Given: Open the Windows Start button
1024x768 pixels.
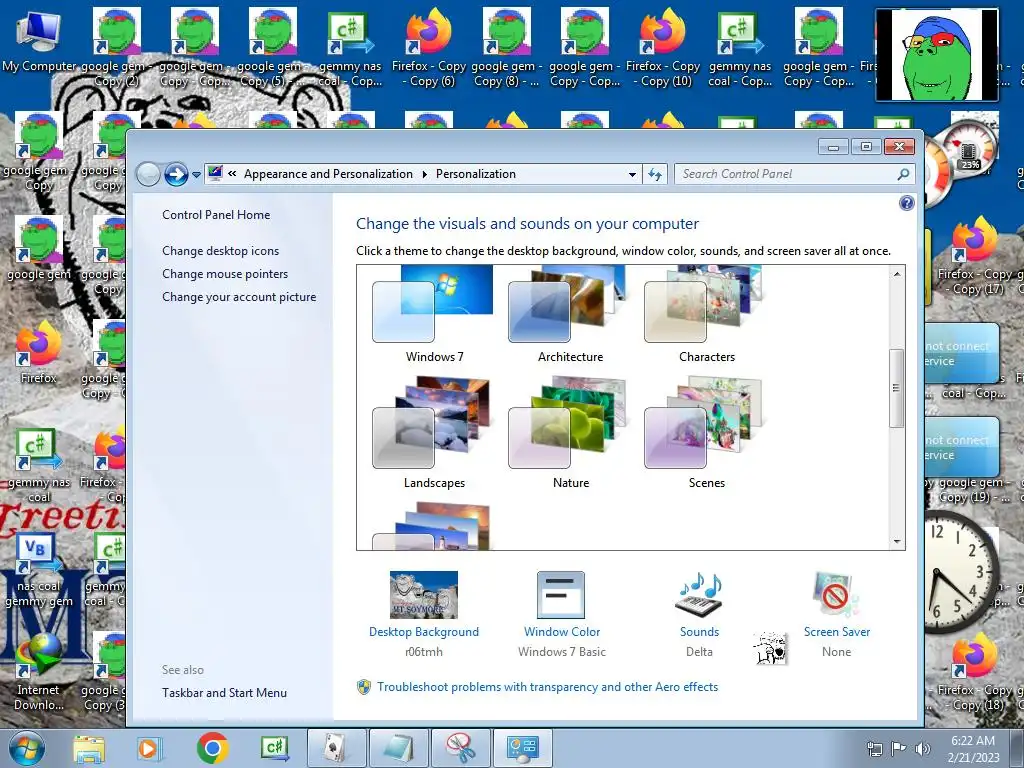Looking at the screenshot, I should (x=27, y=748).
